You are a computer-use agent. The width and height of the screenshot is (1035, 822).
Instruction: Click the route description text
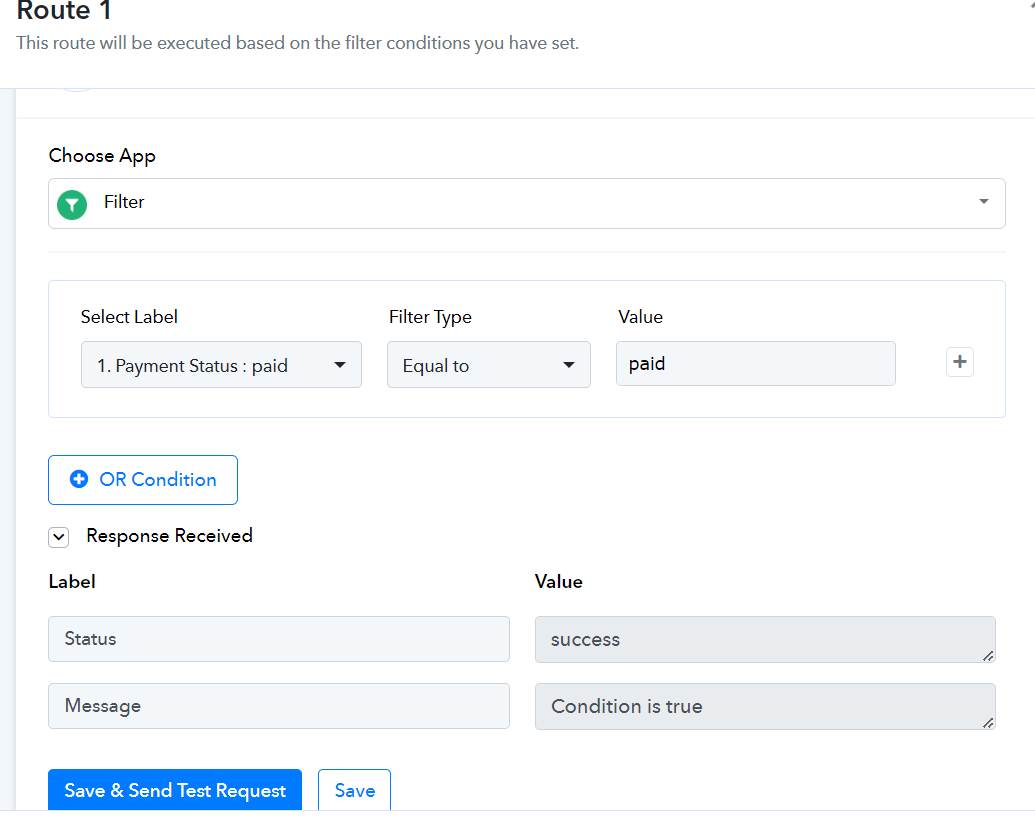(298, 44)
